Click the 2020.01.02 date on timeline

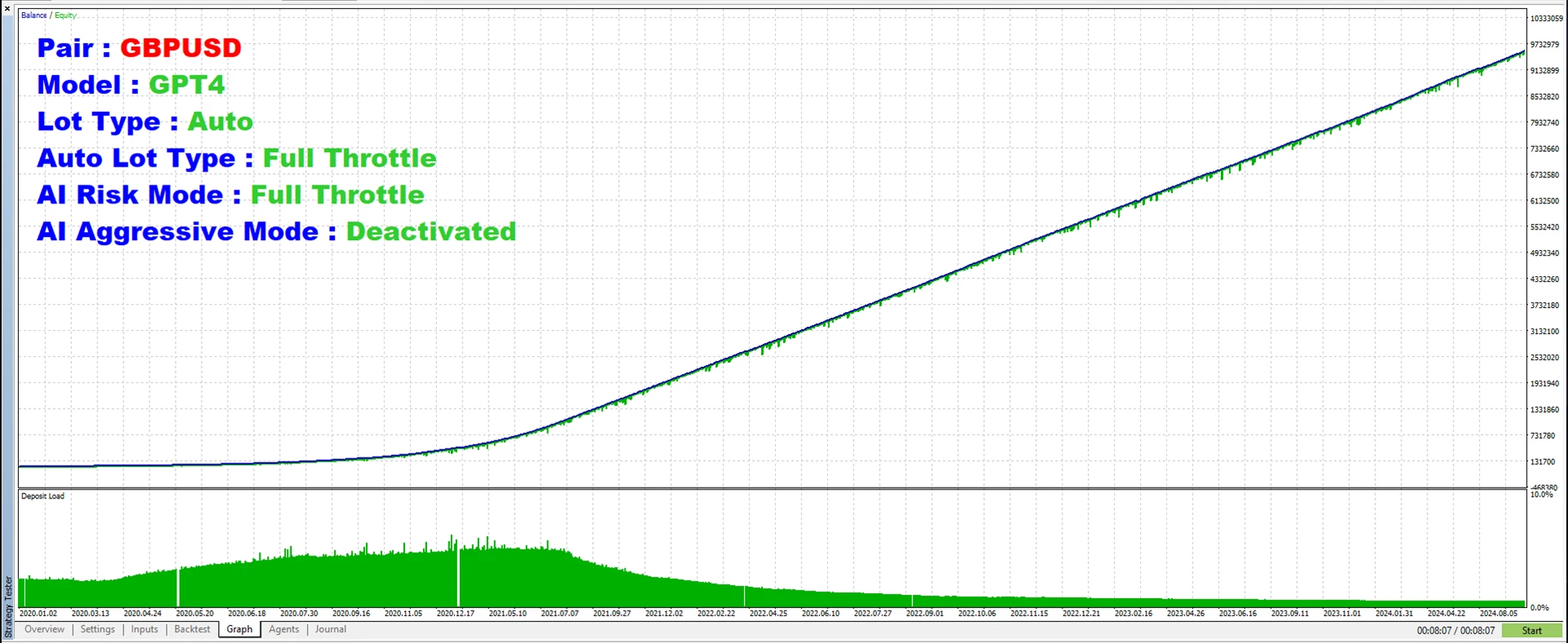[x=38, y=613]
